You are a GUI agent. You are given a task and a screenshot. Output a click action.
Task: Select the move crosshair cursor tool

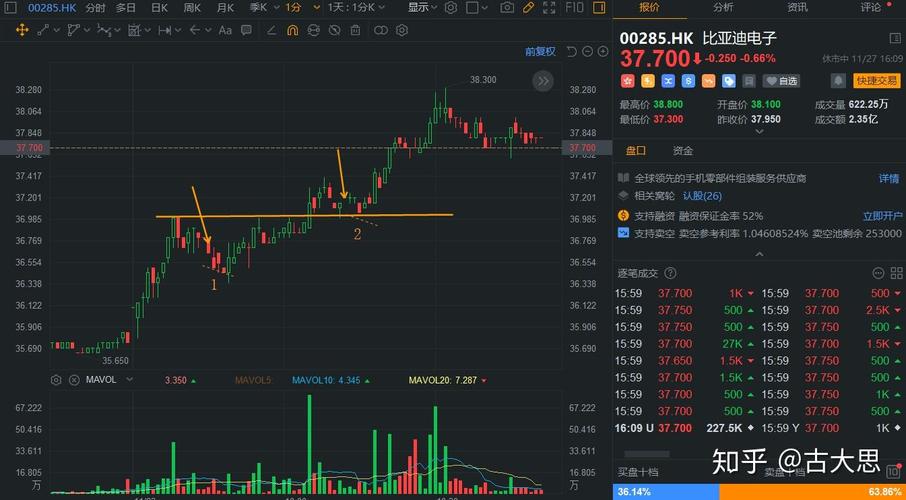[22, 30]
